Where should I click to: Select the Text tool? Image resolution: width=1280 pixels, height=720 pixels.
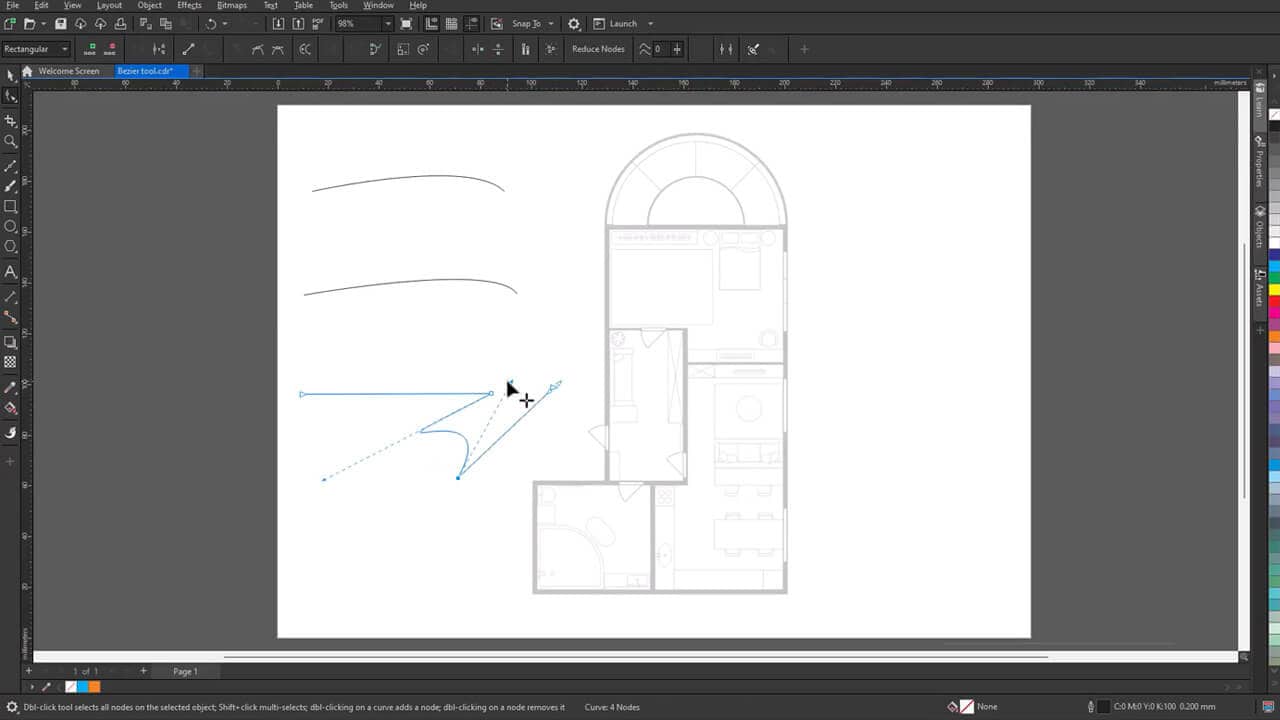click(x=10, y=271)
